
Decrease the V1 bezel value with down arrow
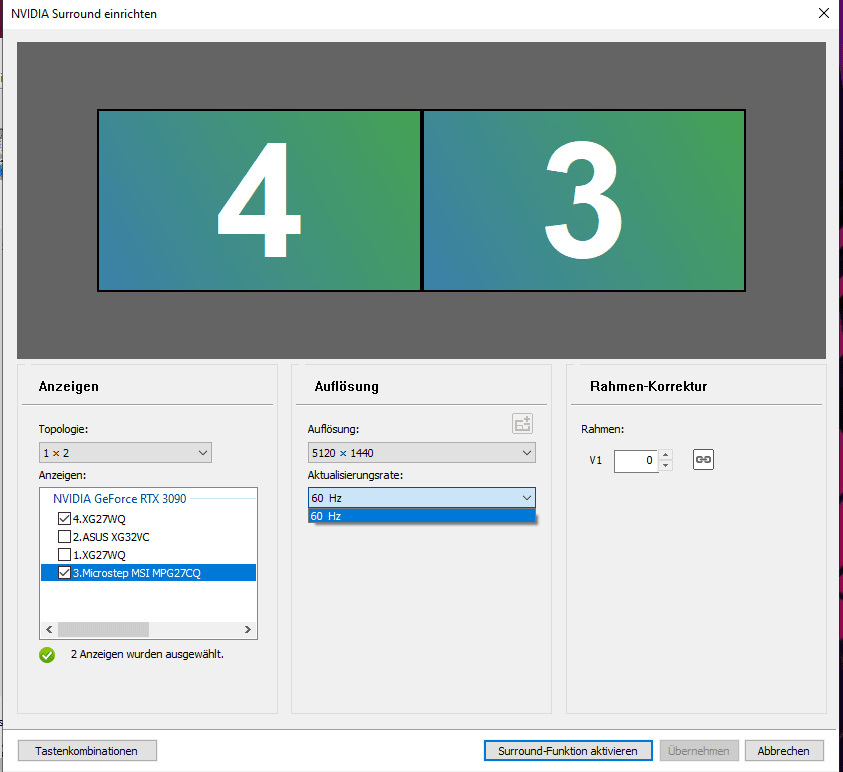coord(666,466)
